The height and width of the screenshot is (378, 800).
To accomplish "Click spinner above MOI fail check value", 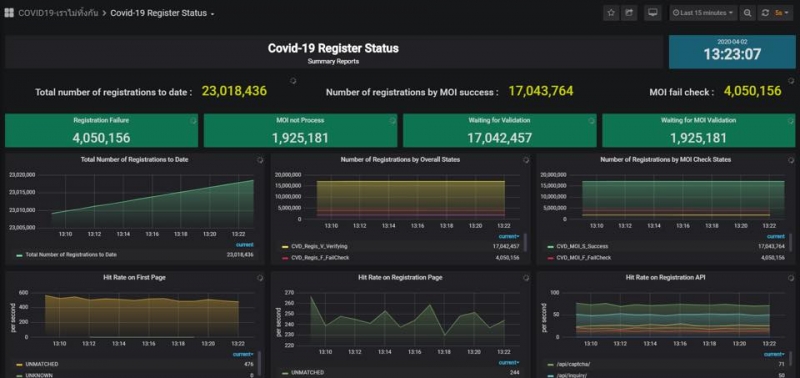I will (x=791, y=81).
